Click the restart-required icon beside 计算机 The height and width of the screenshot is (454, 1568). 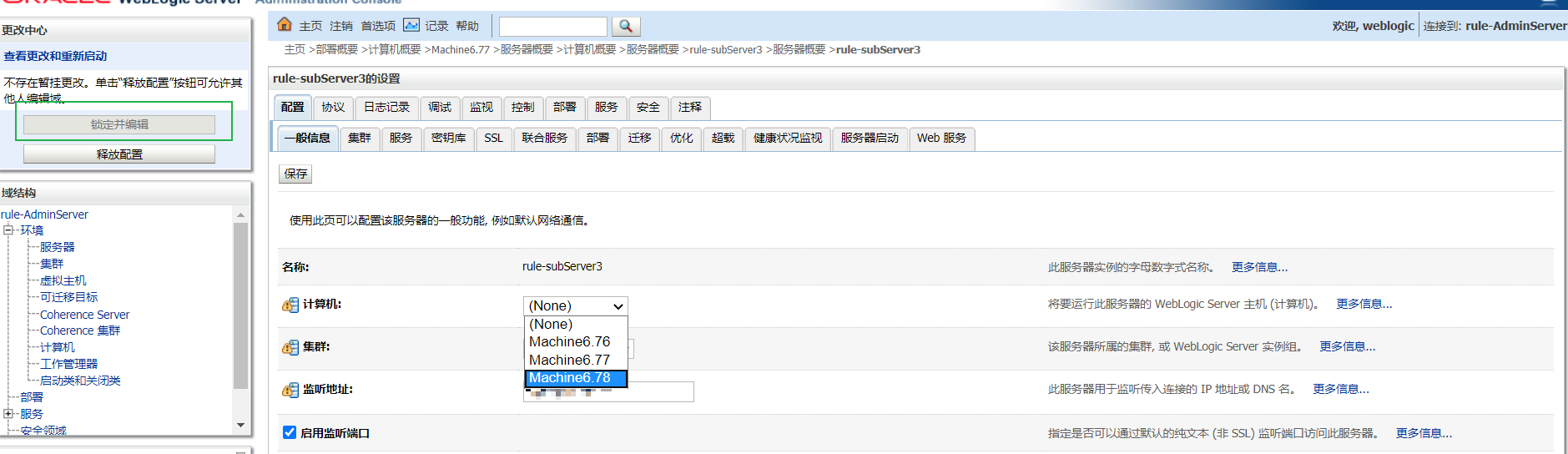pos(290,305)
